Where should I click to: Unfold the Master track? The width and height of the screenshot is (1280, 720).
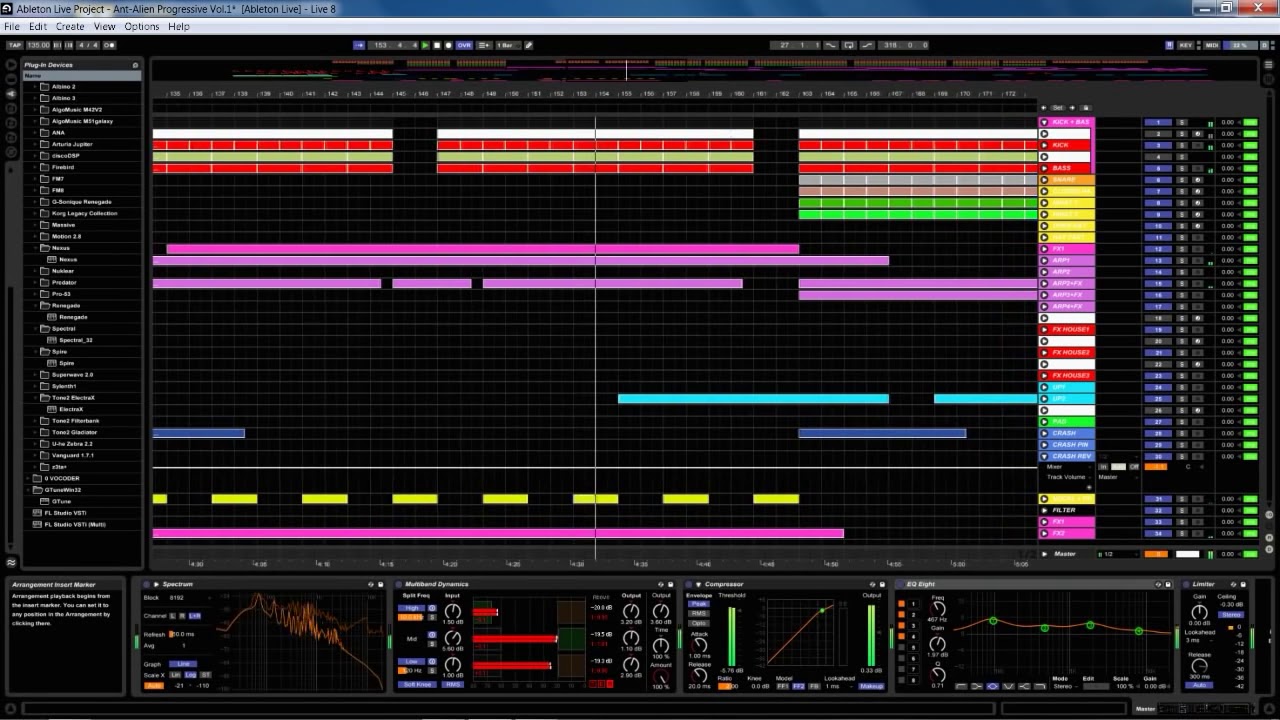[1044, 553]
